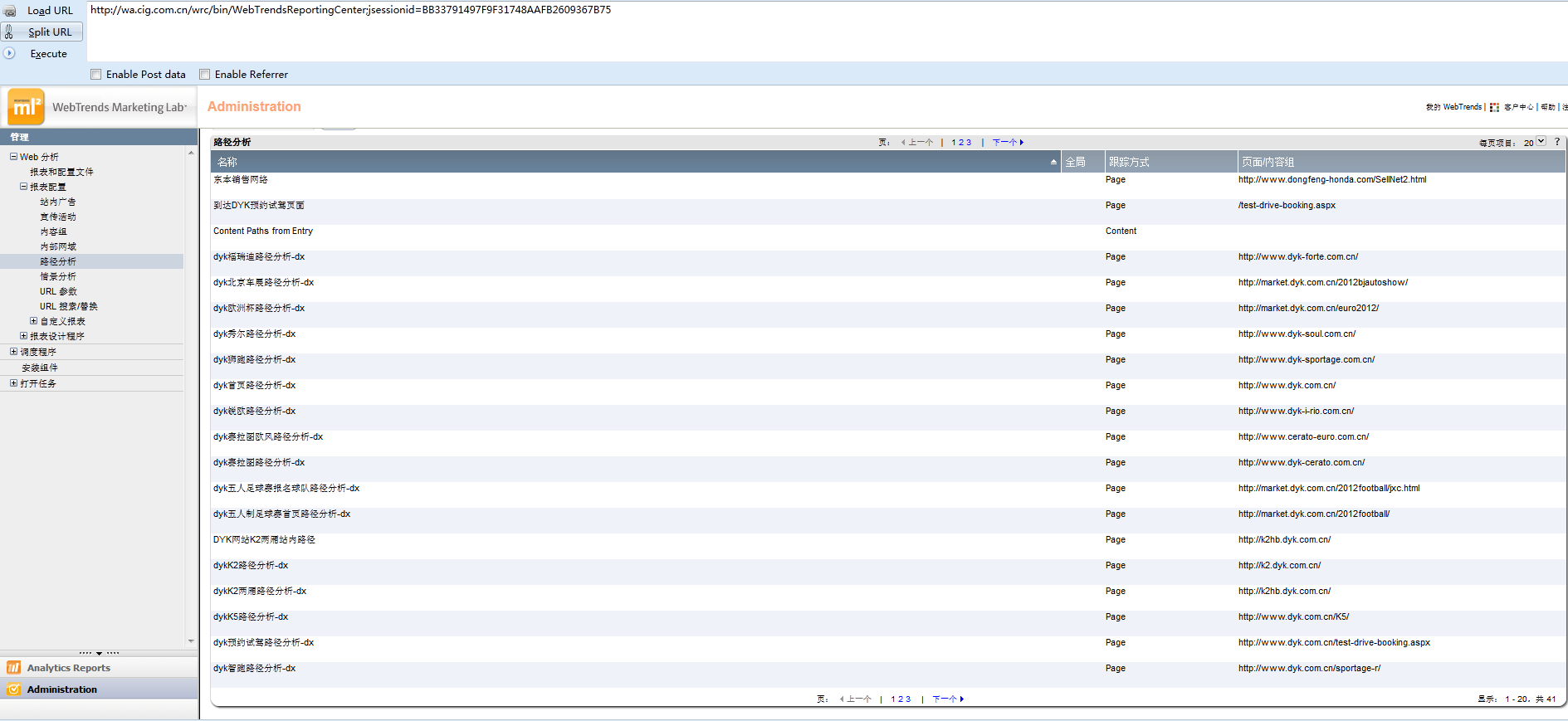Open the 我的 WebTrends link
Viewport: 1568px width, 721px height.
[1453, 107]
